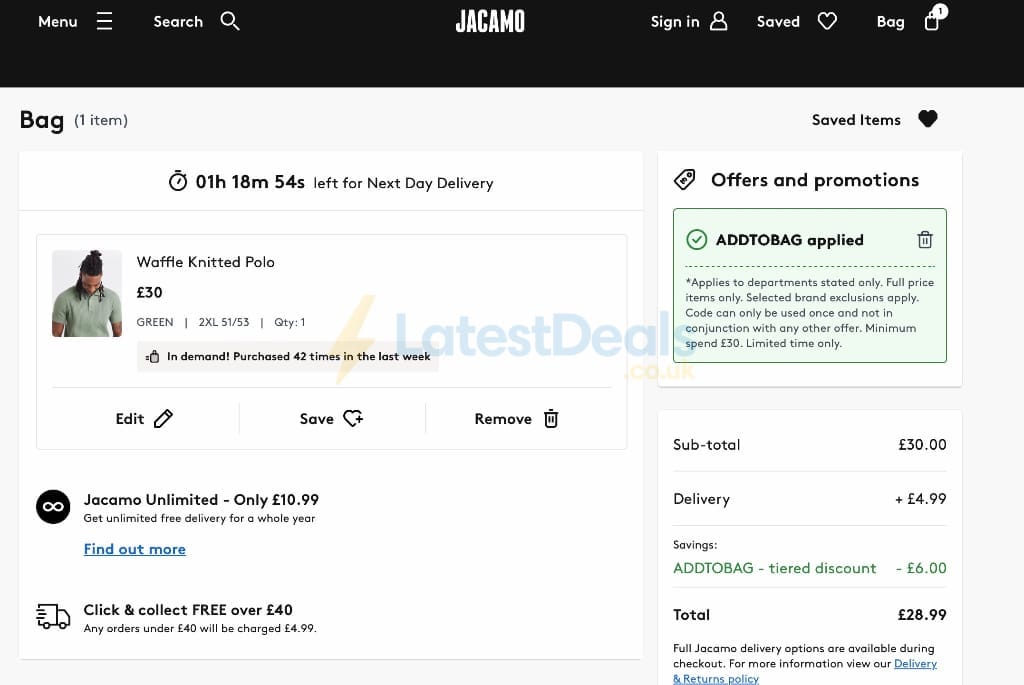Viewport: 1024px width, 685px height.
Task: Click the user profile icon
Action: 718,21
